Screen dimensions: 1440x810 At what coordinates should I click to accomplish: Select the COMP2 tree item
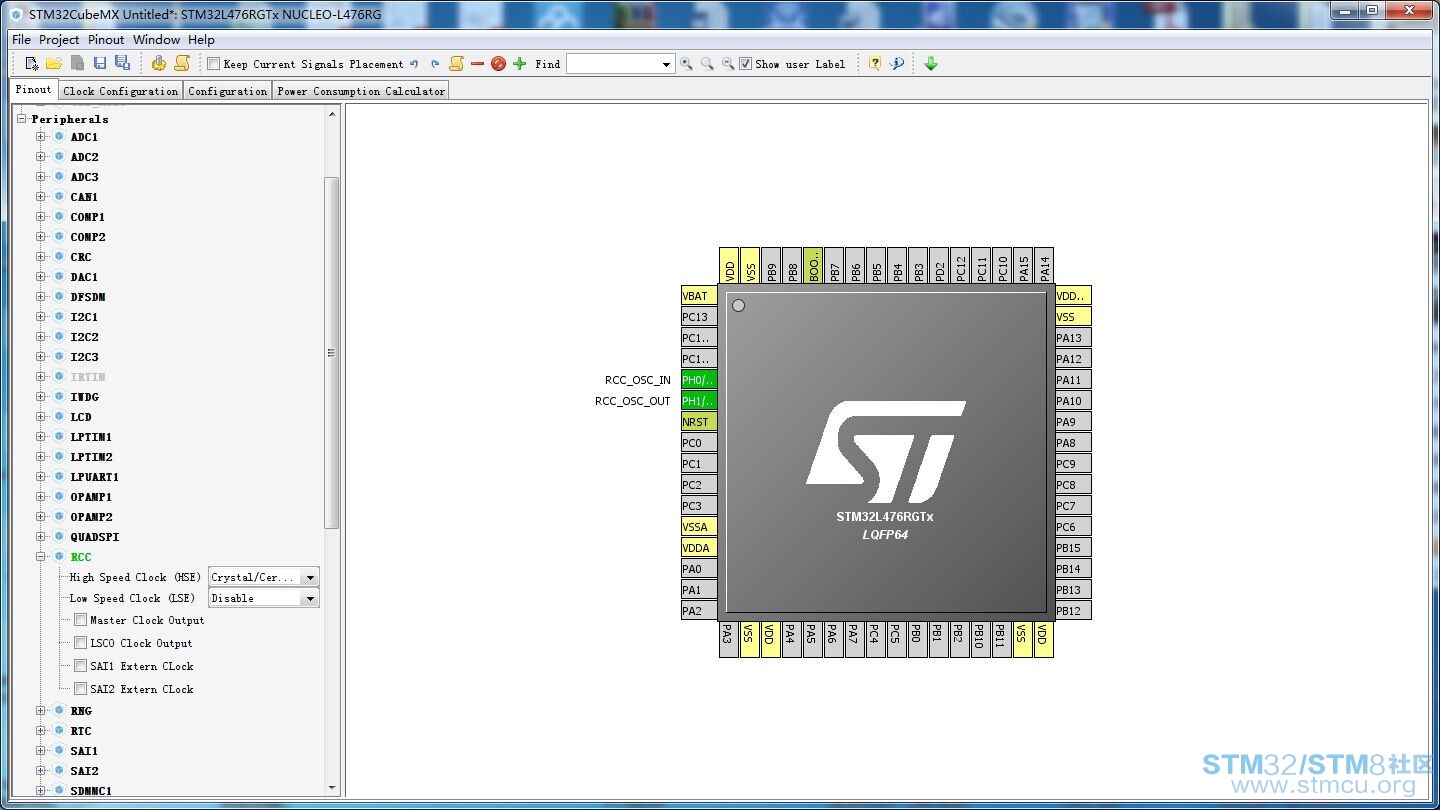tap(88, 237)
